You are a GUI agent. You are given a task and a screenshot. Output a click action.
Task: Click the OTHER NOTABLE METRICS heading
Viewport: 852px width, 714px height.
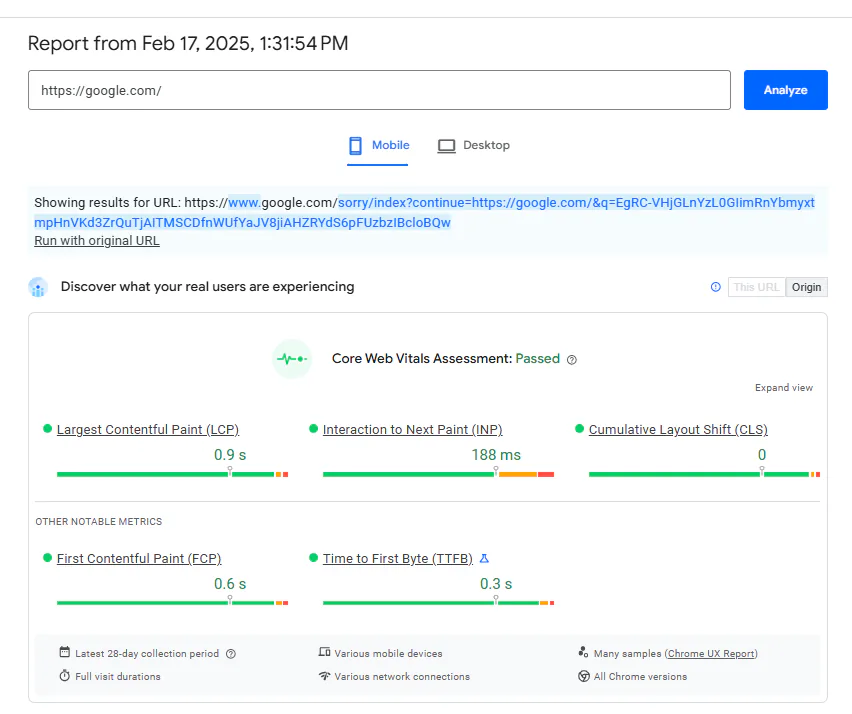(98, 522)
